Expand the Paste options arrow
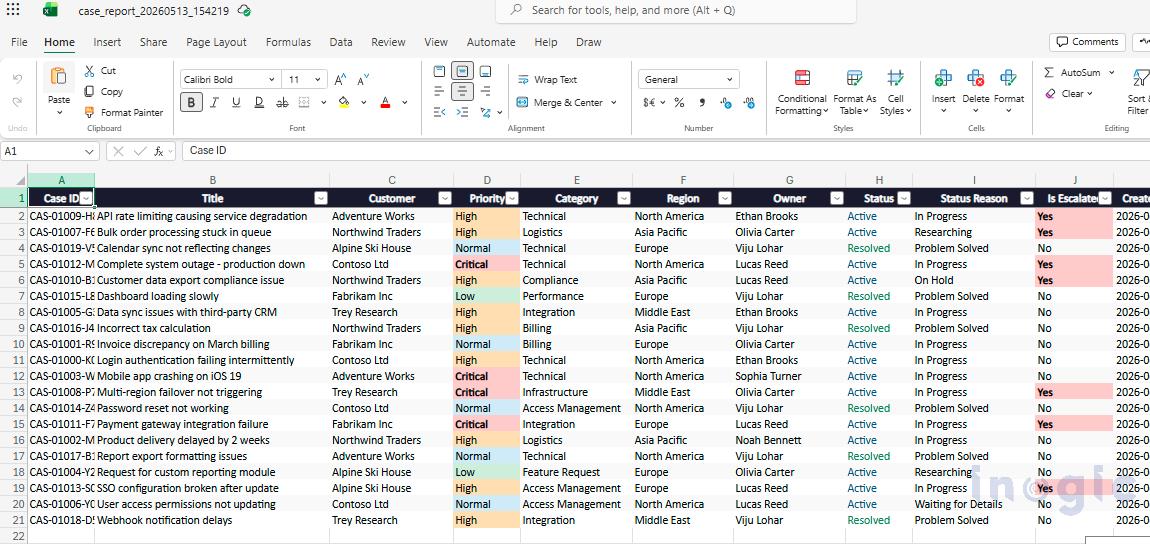The width and height of the screenshot is (1150, 544). click(59, 113)
